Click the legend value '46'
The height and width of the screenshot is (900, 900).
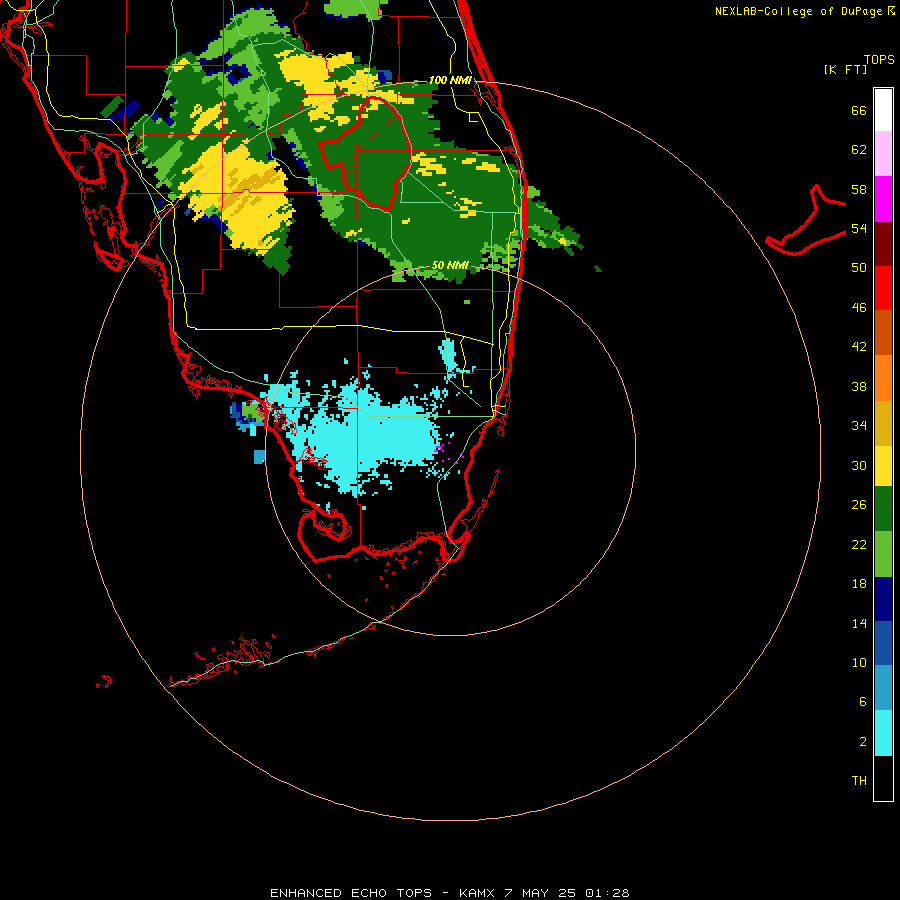coord(859,308)
